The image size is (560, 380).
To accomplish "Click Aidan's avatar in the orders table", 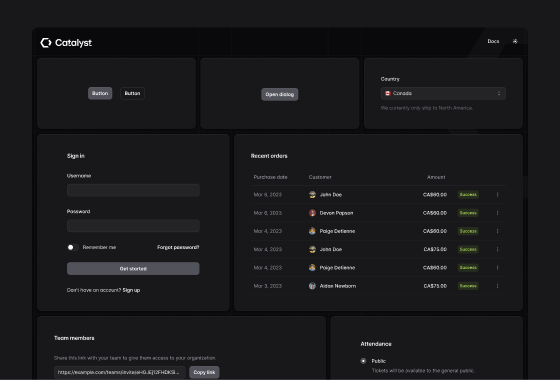I will coord(312,286).
